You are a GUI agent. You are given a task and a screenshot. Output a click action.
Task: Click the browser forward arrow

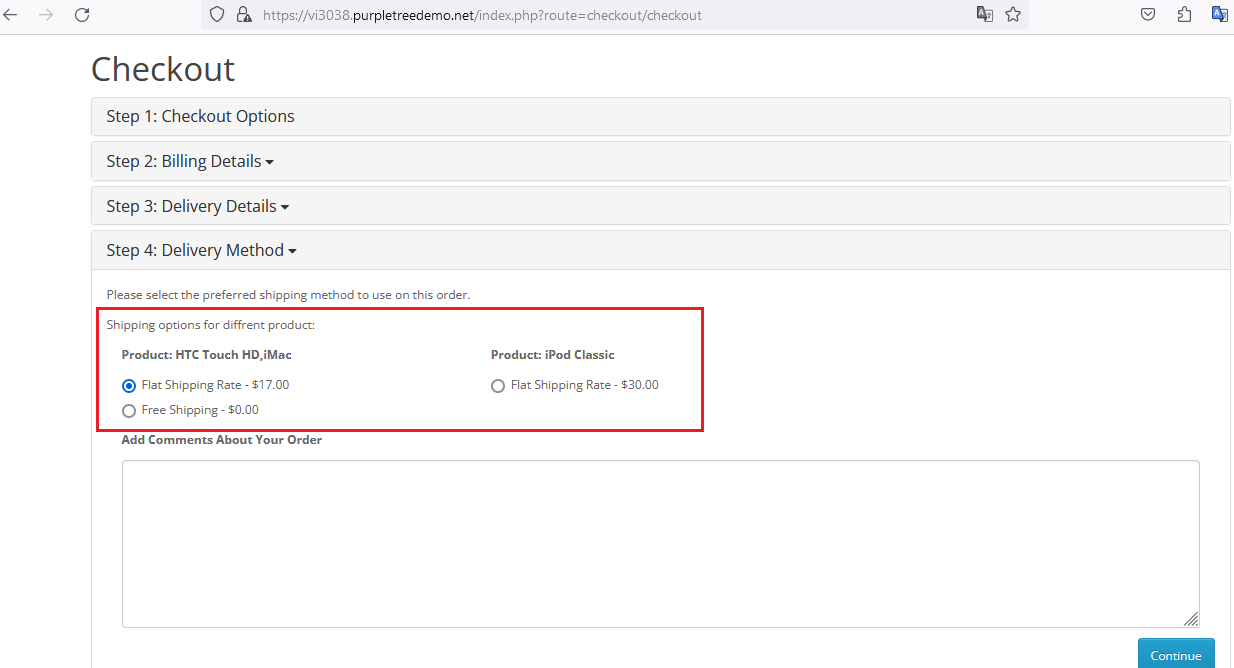(46, 15)
